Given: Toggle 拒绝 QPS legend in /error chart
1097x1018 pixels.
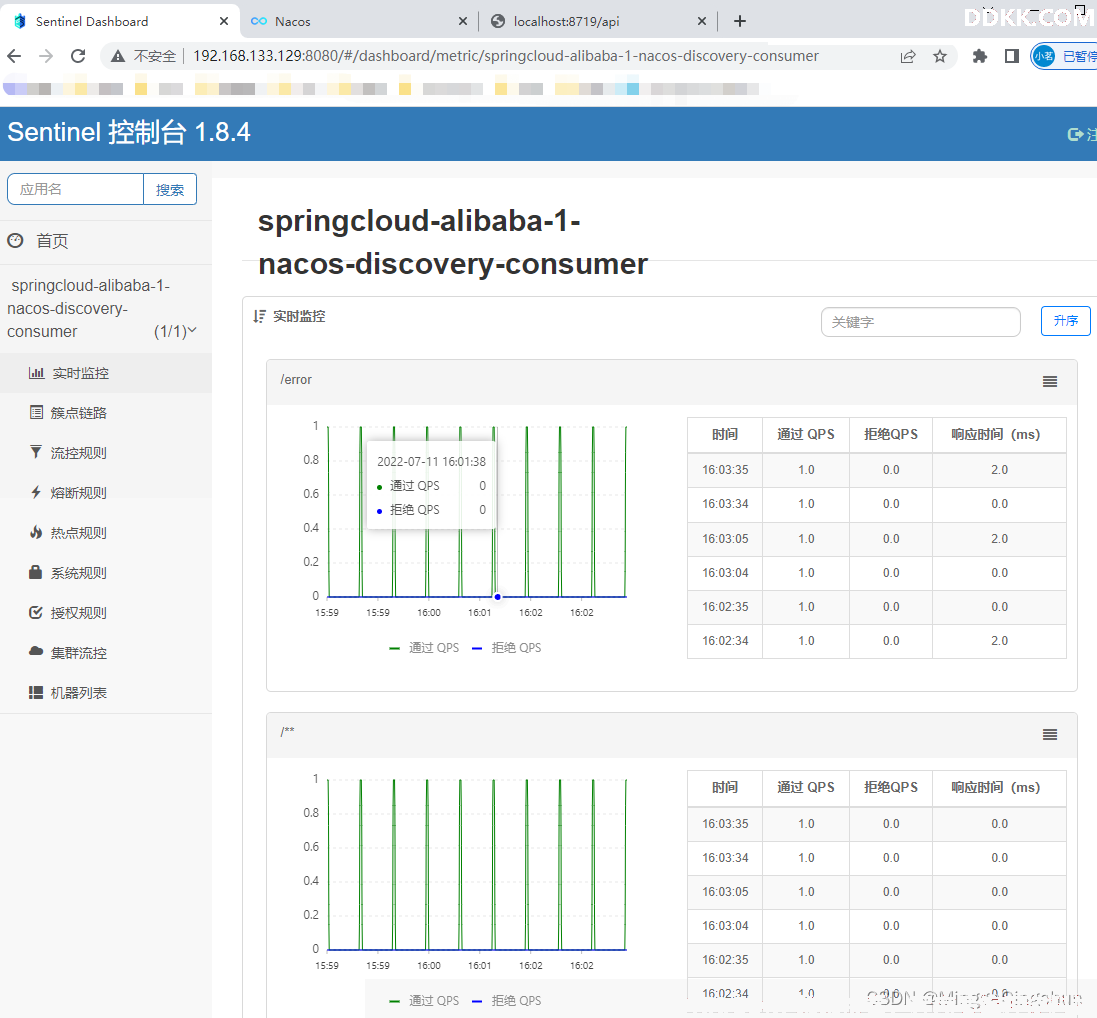Looking at the screenshot, I should 507,648.
